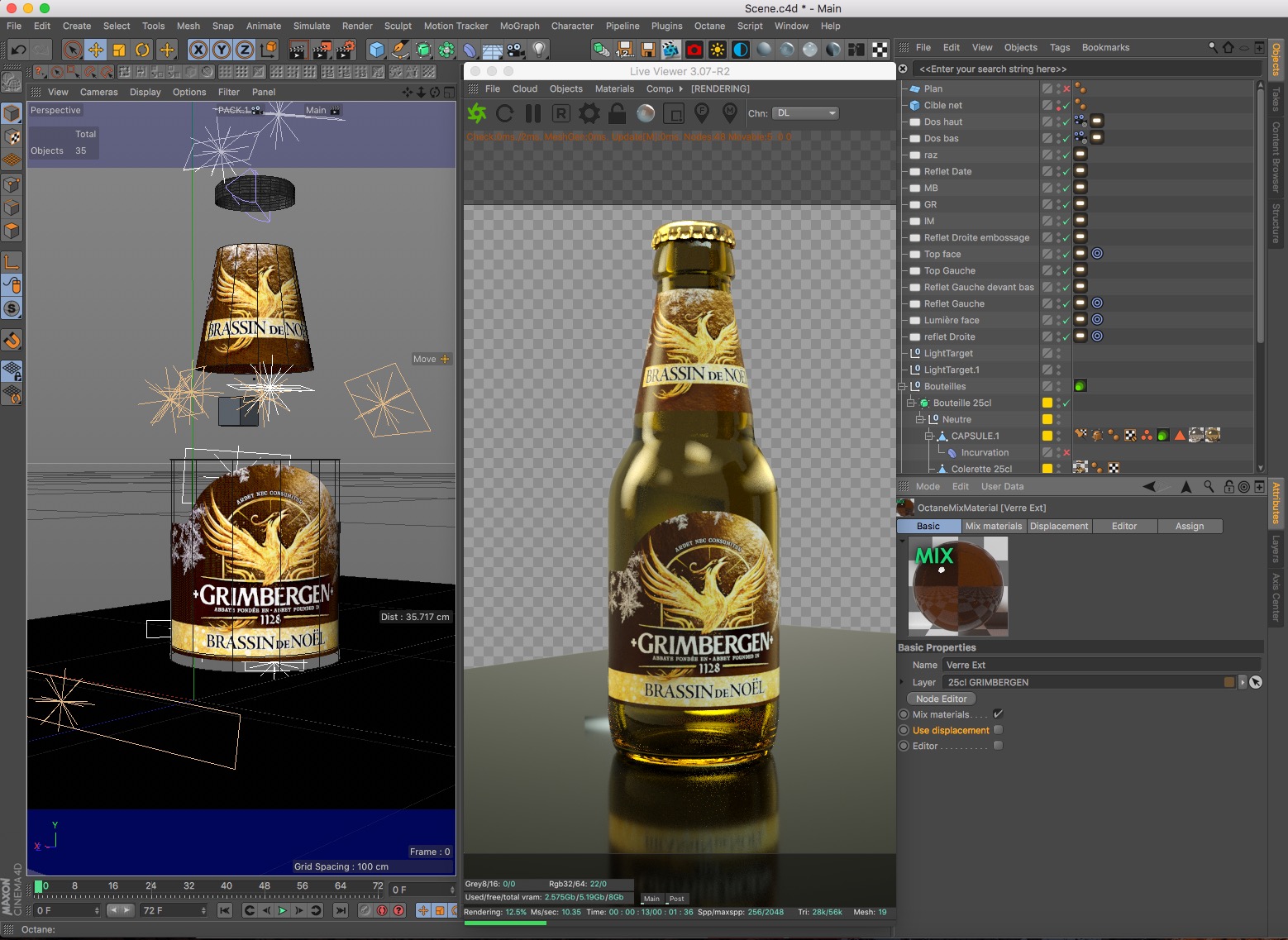Open the Materials menu in Live Viewer
The image size is (1288, 940).
tap(615, 88)
